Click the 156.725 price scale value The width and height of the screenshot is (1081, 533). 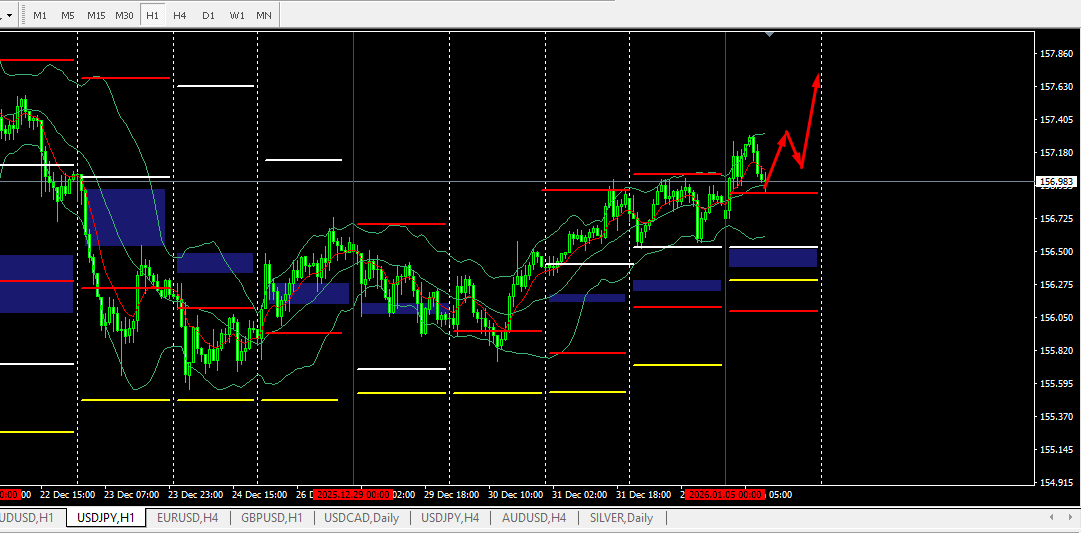click(1056, 219)
